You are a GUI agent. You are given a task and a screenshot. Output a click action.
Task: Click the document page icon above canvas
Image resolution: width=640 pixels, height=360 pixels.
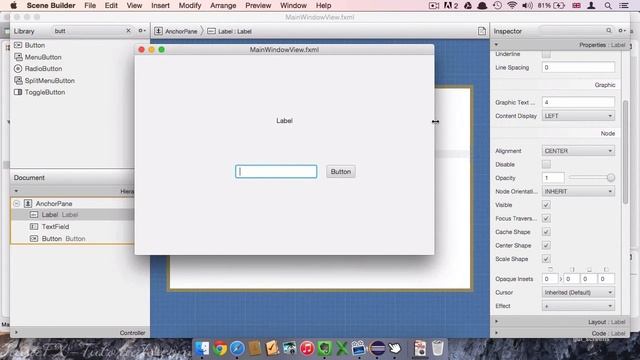coord(482,31)
